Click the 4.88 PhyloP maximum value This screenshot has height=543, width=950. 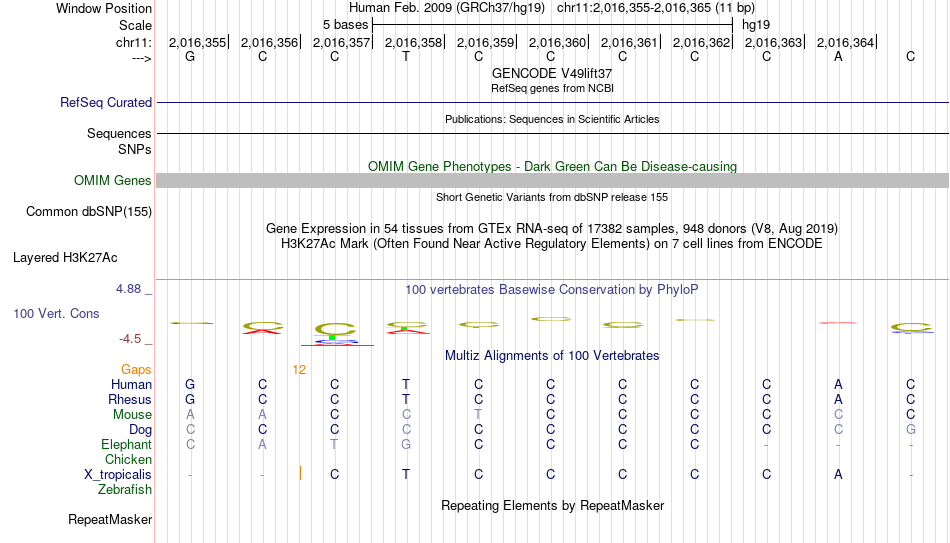pos(128,289)
